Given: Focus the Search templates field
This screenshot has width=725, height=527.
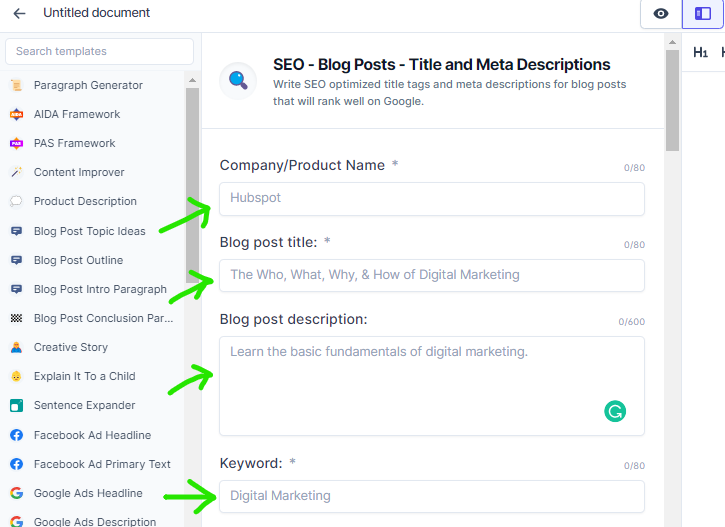Looking at the screenshot, I should [99, 51].
